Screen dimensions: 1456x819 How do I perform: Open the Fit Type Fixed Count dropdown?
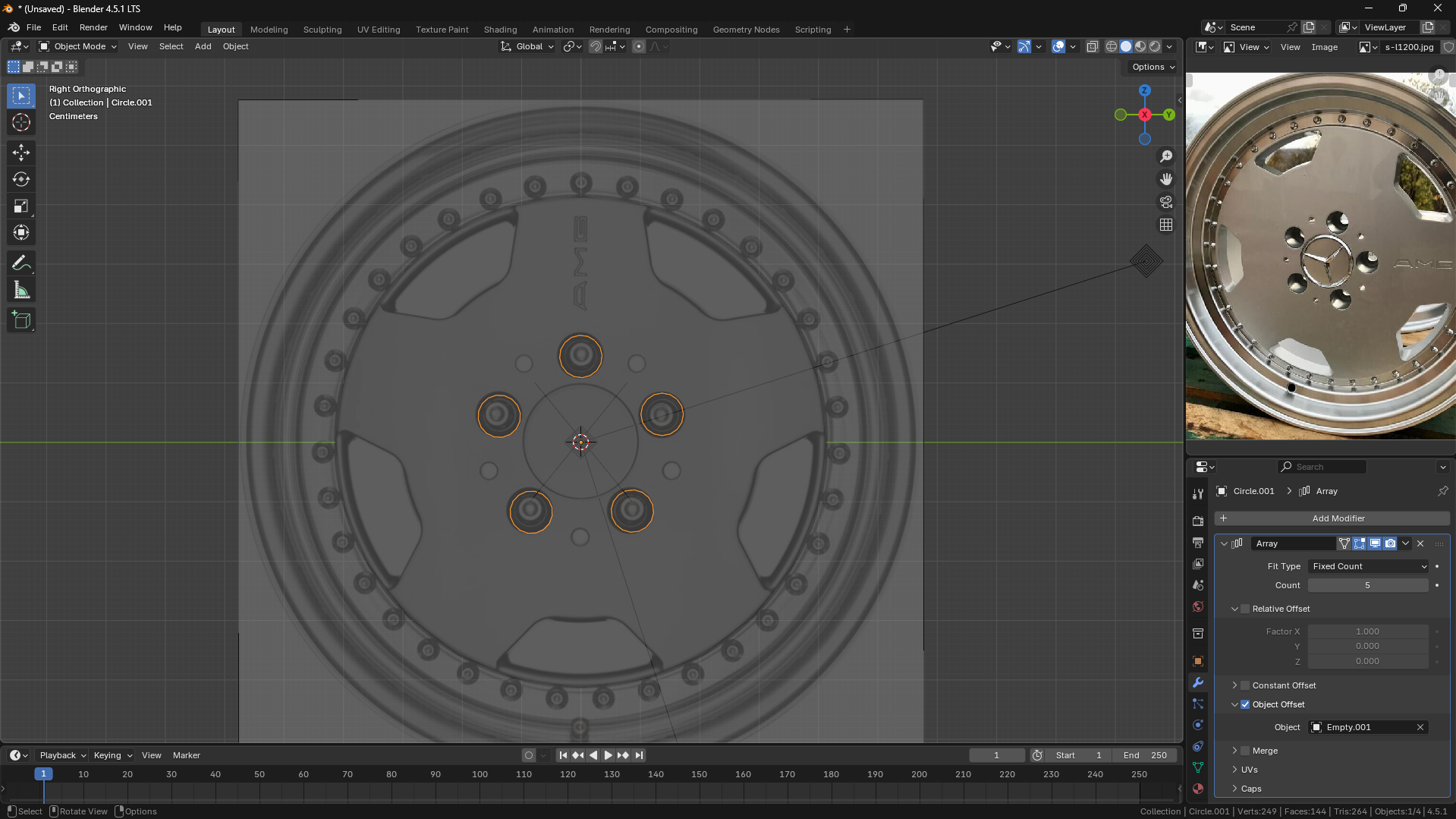pos(1369,566)
